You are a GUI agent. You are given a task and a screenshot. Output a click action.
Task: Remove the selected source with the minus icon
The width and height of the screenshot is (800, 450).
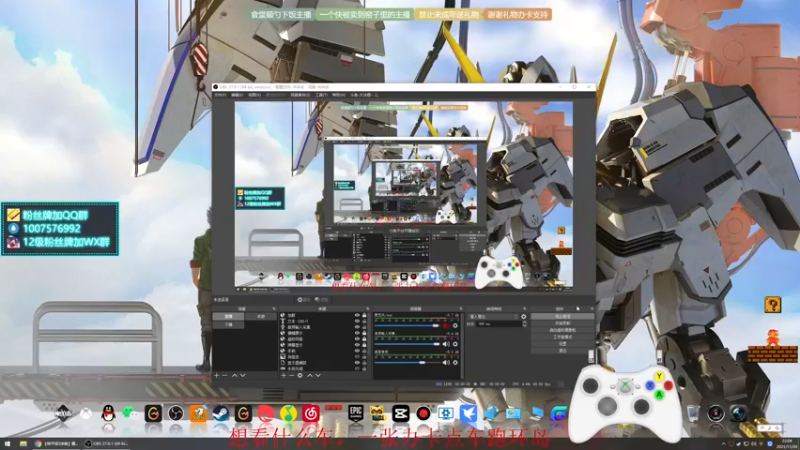[291, 376]
